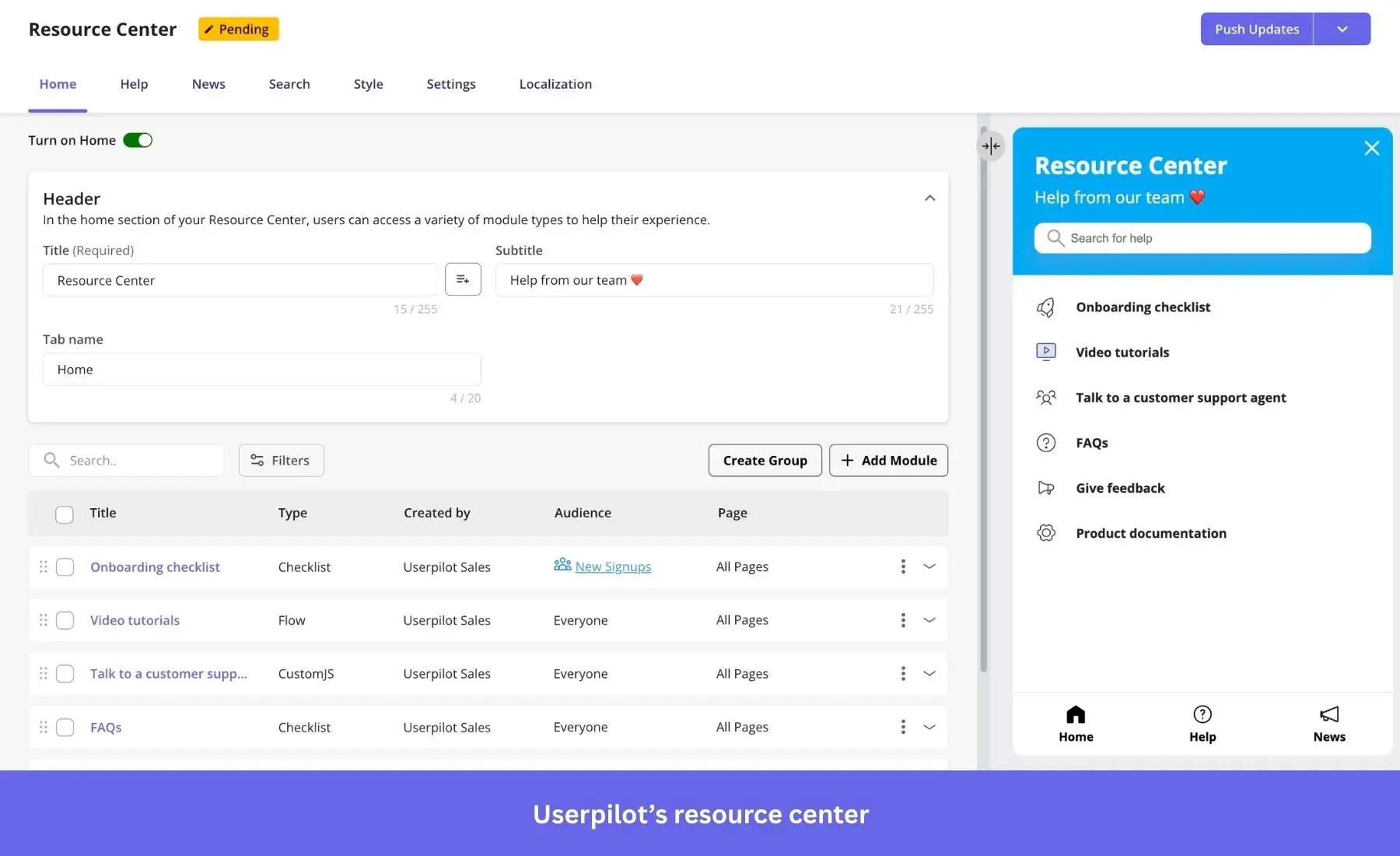Viewport: 1400px width, 856px height.
Task: Click the collapse preview panel splitter icon
Action: pos(991,146)
